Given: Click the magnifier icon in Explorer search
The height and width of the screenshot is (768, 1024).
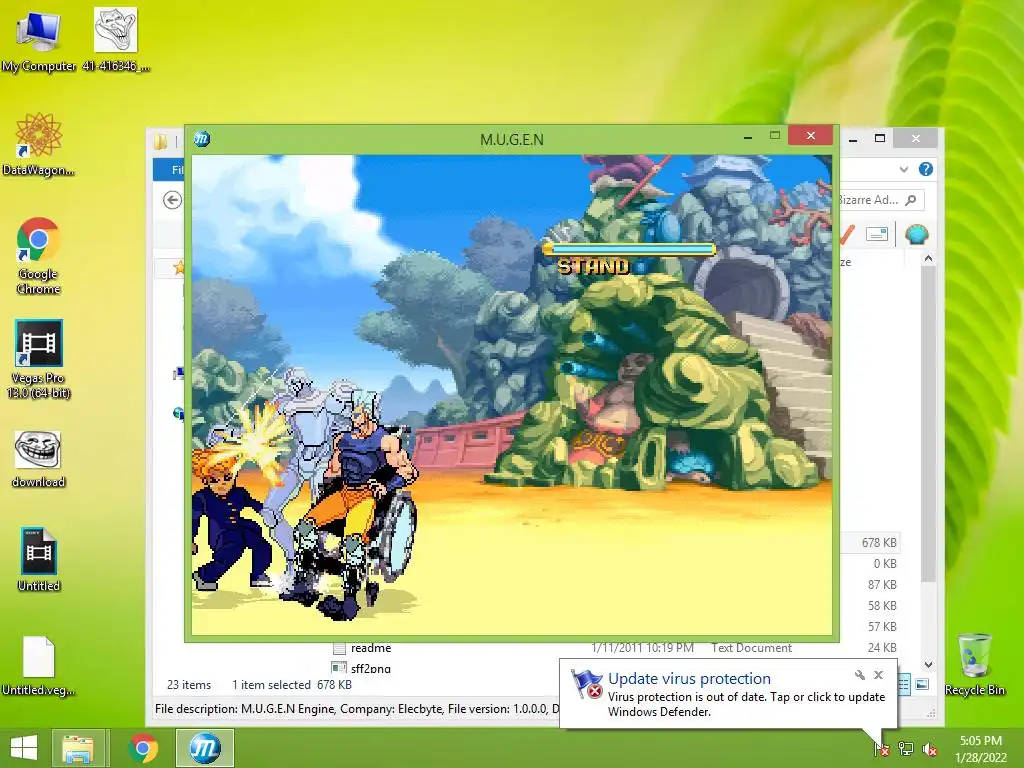Looking at the screenshot, I should 911,200.
